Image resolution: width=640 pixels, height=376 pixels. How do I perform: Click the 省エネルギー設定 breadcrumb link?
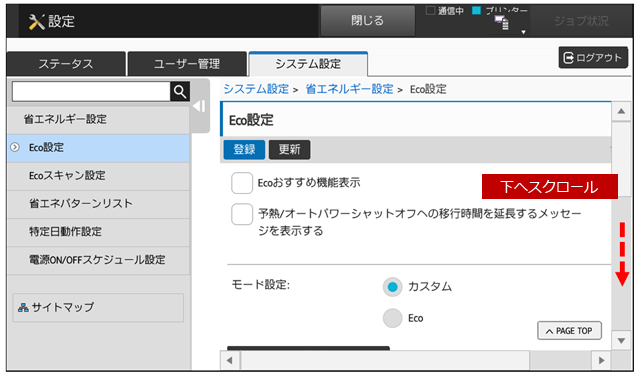coord(349,89)
